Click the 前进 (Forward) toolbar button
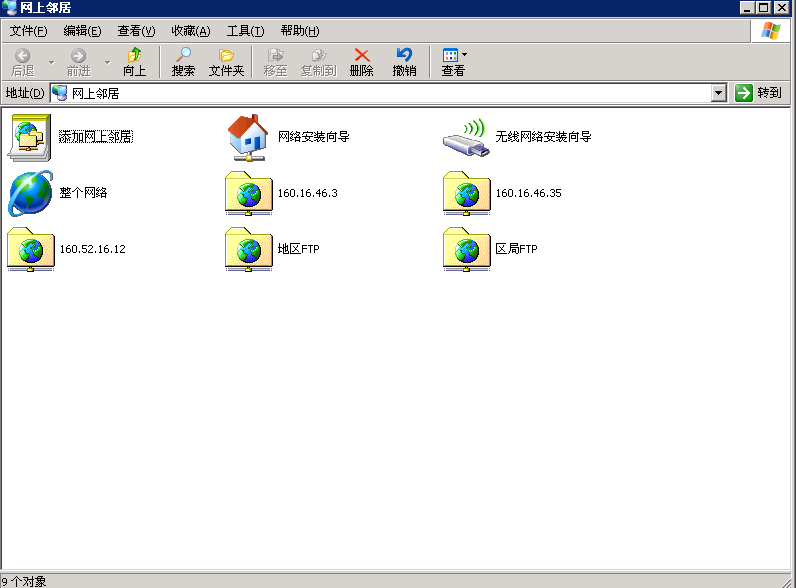Image resolution: width=796 pixels, height=588 pixels. coord(79,62)
